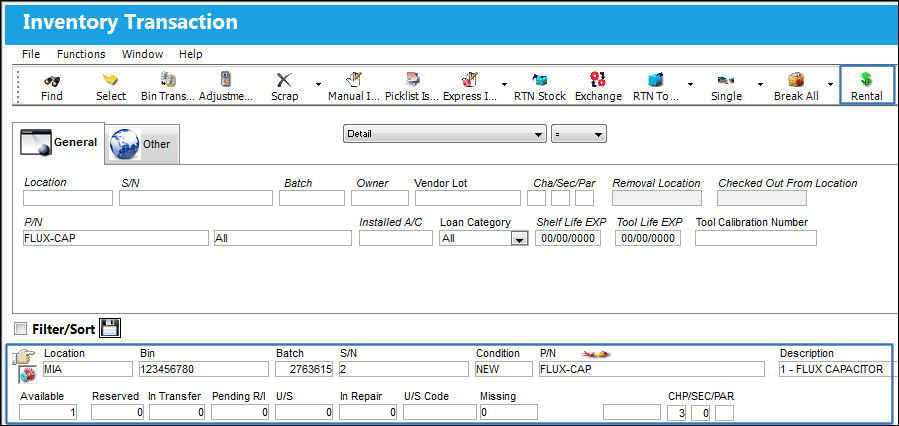Open the Functions menu
The image size is (899, 426).
[x=81, y=54]
